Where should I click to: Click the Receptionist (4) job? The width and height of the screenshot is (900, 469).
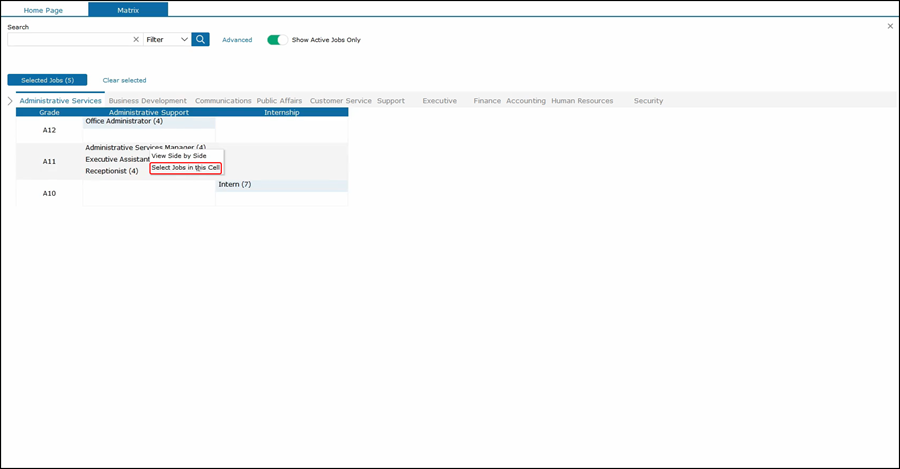[x=112, y=171]
